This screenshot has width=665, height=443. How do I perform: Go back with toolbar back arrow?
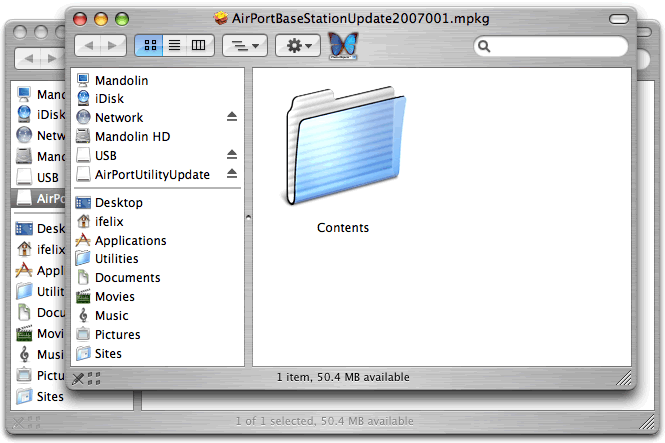tap(88, 45)
